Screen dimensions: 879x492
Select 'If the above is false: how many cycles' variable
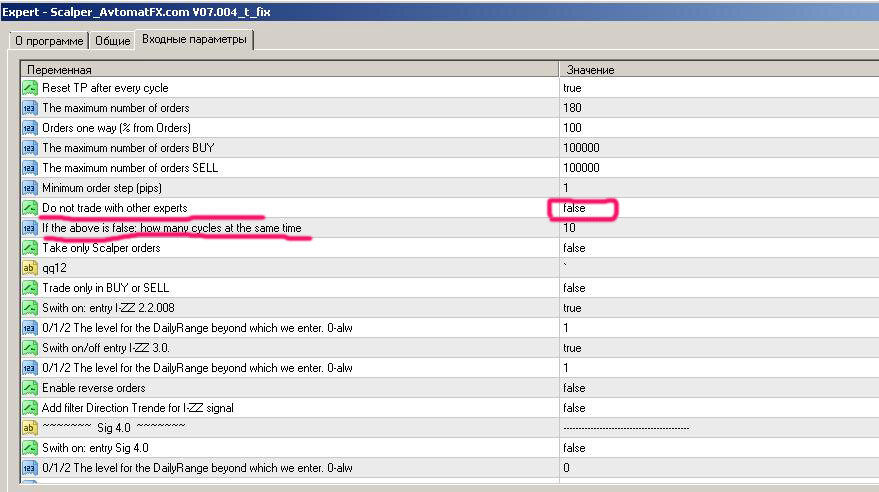[x=172, y=228]
